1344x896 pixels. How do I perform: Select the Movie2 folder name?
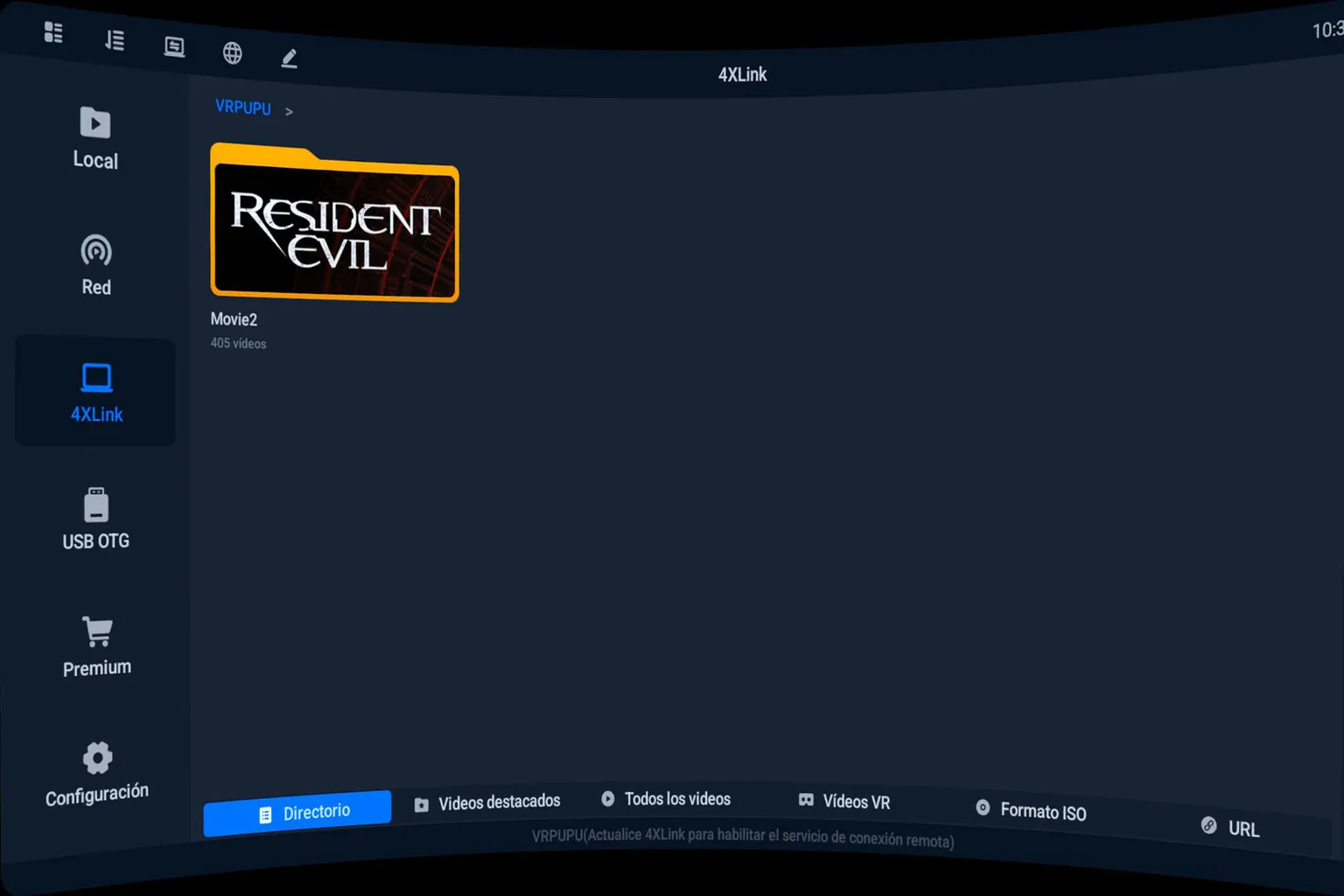(234, 319)
